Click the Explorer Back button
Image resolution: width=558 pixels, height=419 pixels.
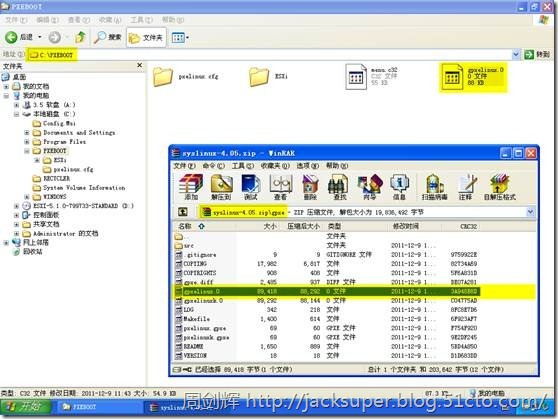[19, 37]
